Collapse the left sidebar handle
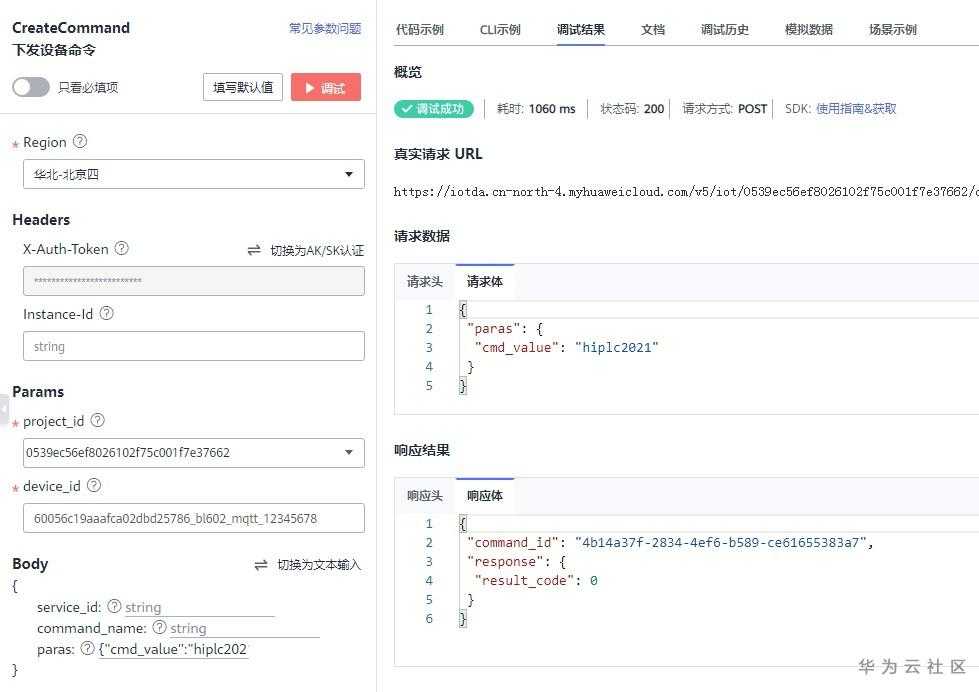This screenshot has height=692, width=979. [4, 410]
